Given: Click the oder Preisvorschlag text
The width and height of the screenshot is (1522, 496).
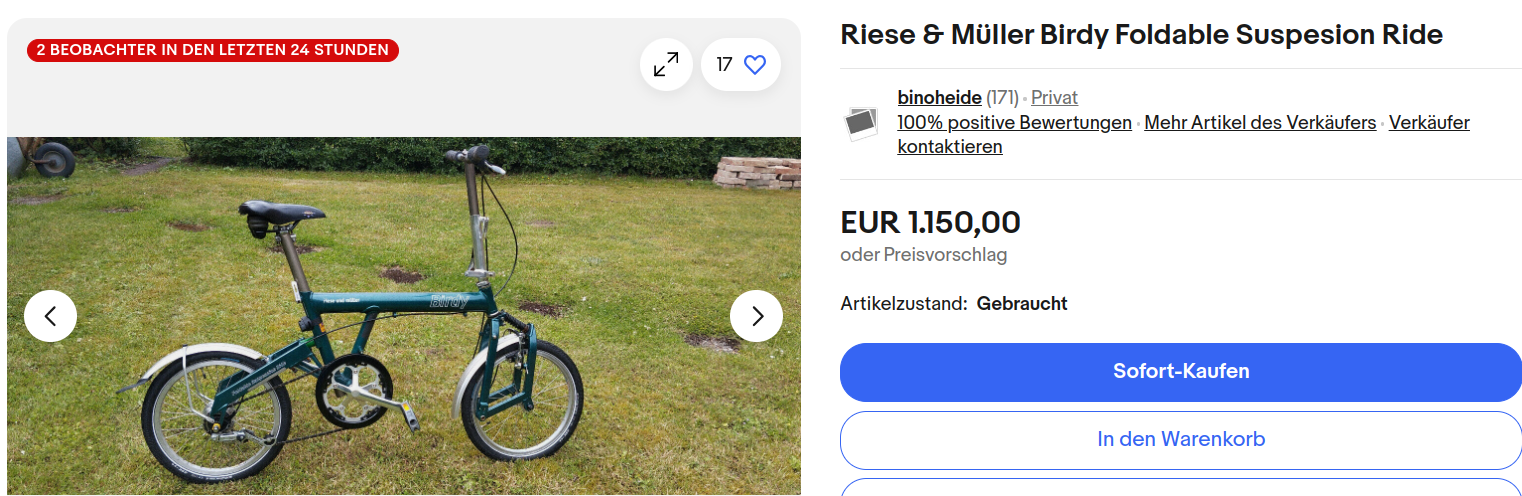Looking at the screenshot, I should pyautogui.click(x=923, y=255).
